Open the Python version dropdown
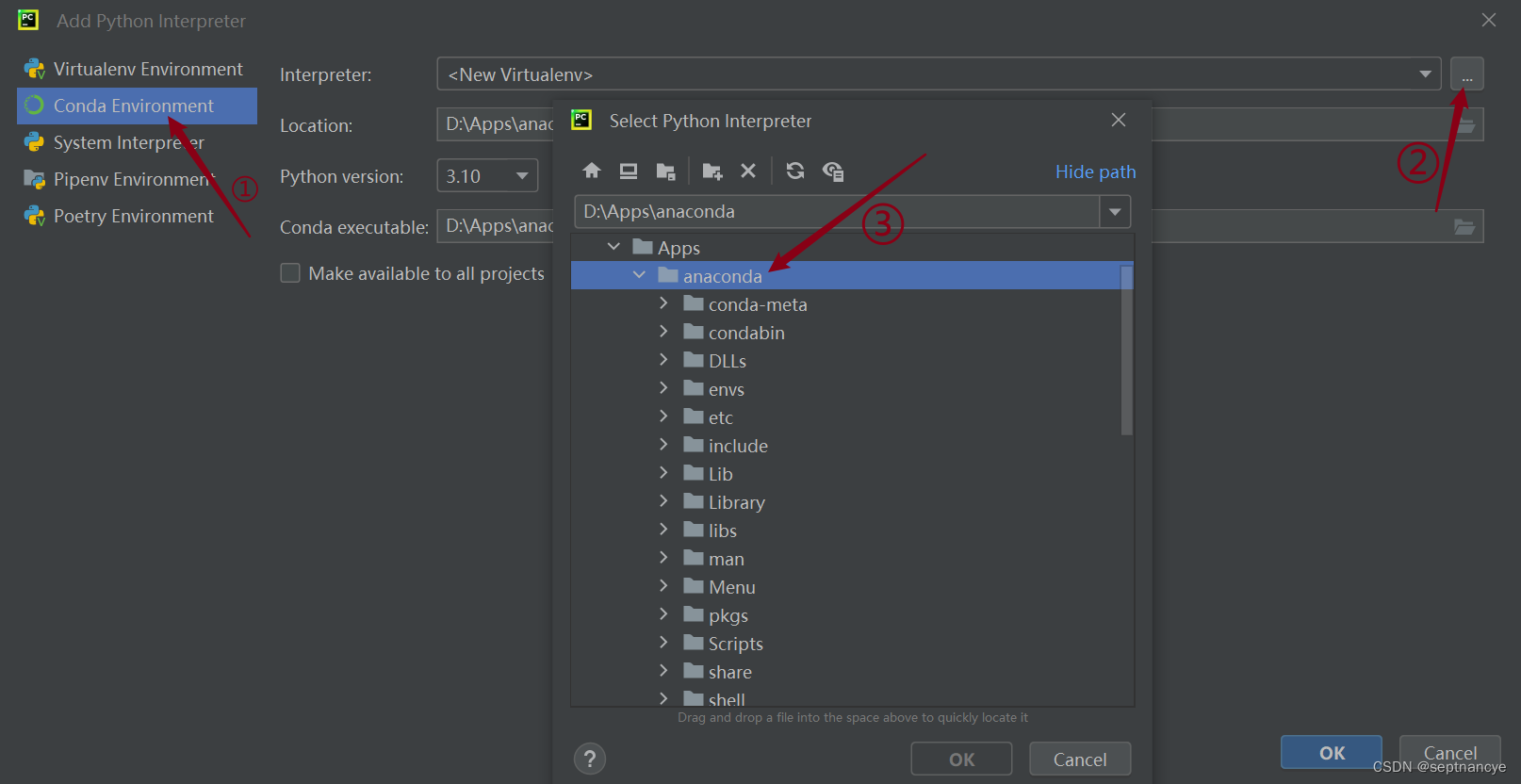The width and height of the screenshot is (1521, 784). (522, 176)
